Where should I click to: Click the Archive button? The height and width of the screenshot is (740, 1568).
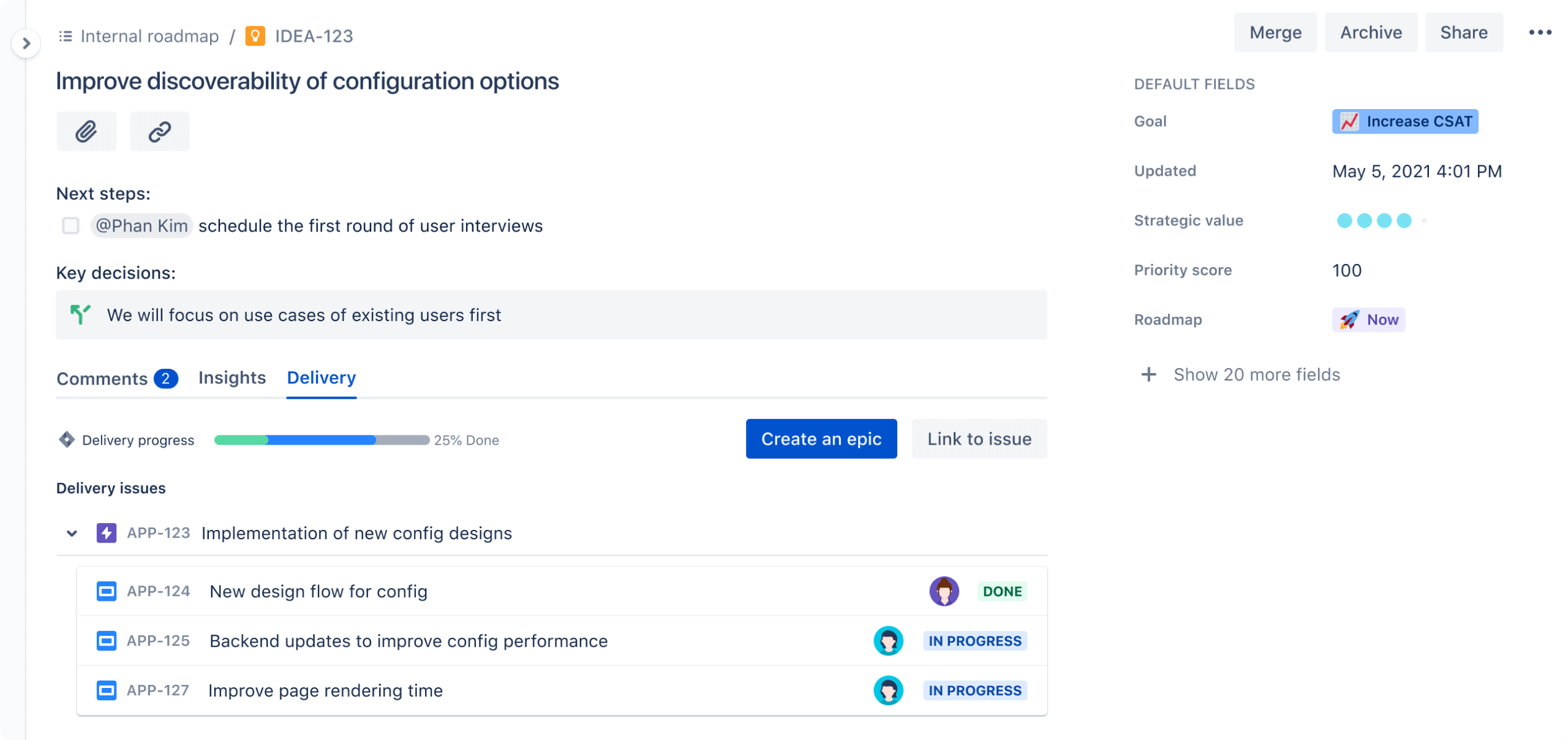(x=1370, y=32)
